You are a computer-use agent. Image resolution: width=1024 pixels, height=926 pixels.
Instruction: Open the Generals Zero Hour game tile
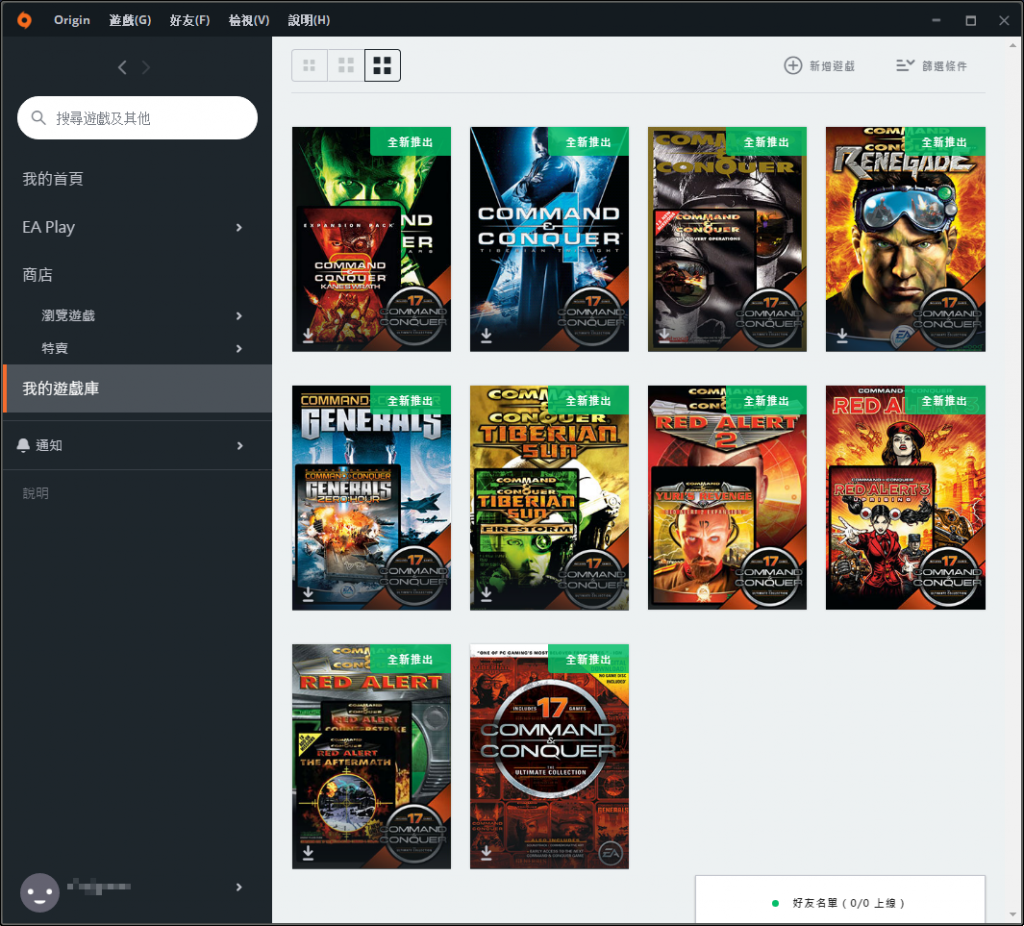(x=372, y=498)
